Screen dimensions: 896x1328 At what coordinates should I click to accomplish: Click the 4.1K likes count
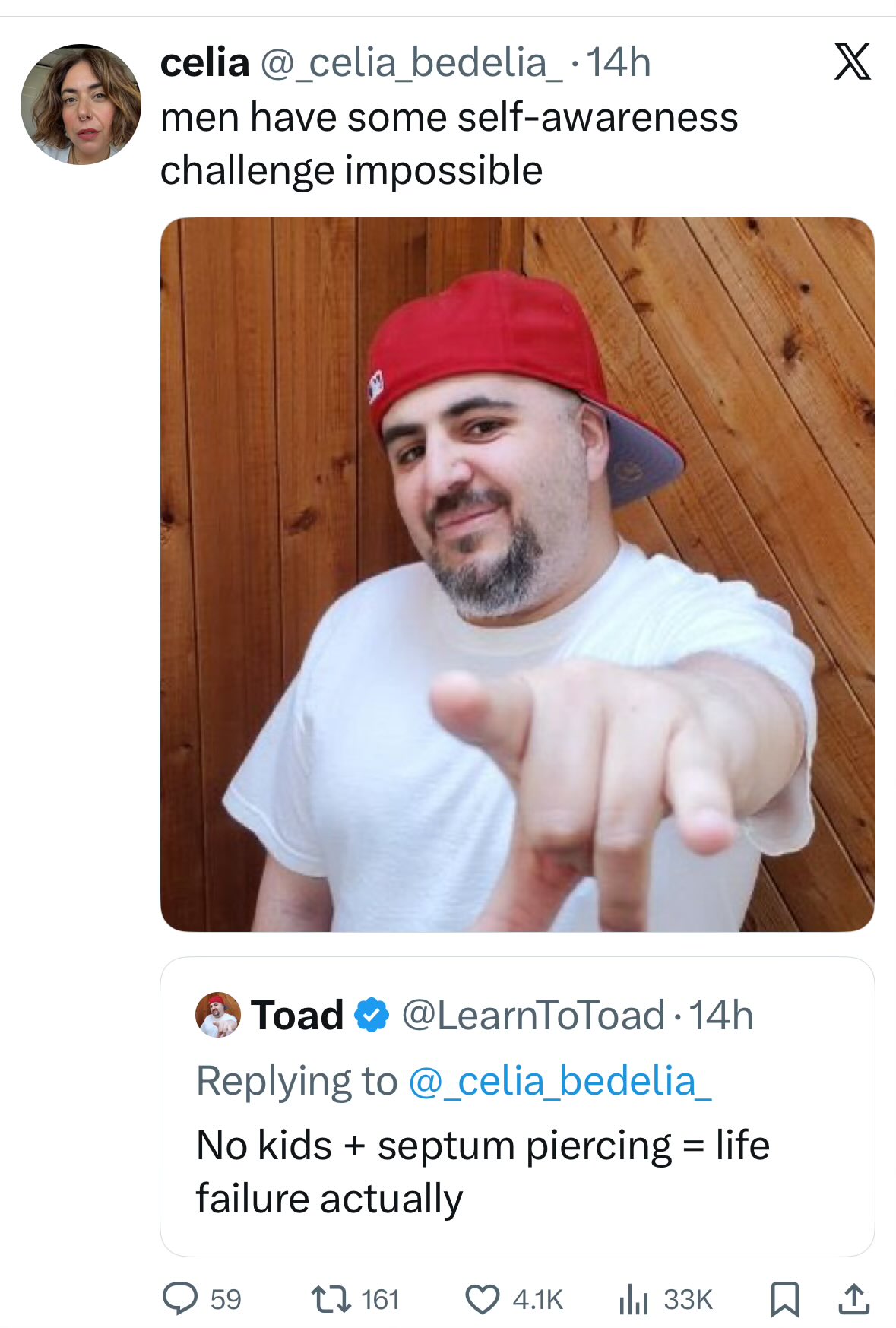(538, 1299)
